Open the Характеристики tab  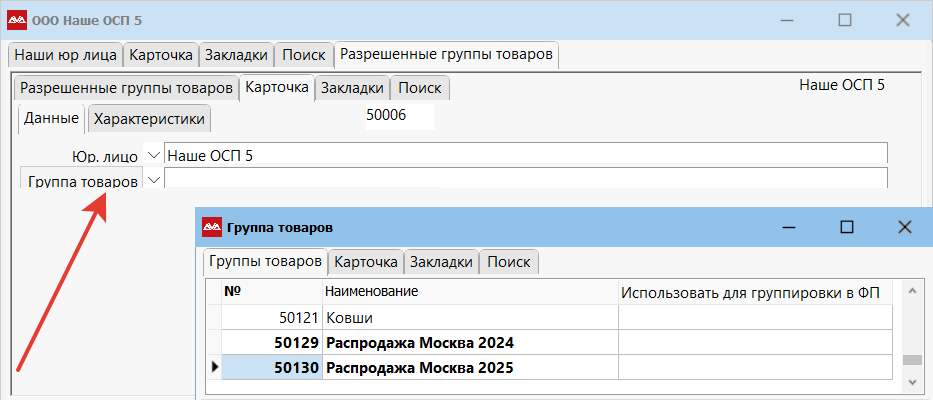point(149,119)
